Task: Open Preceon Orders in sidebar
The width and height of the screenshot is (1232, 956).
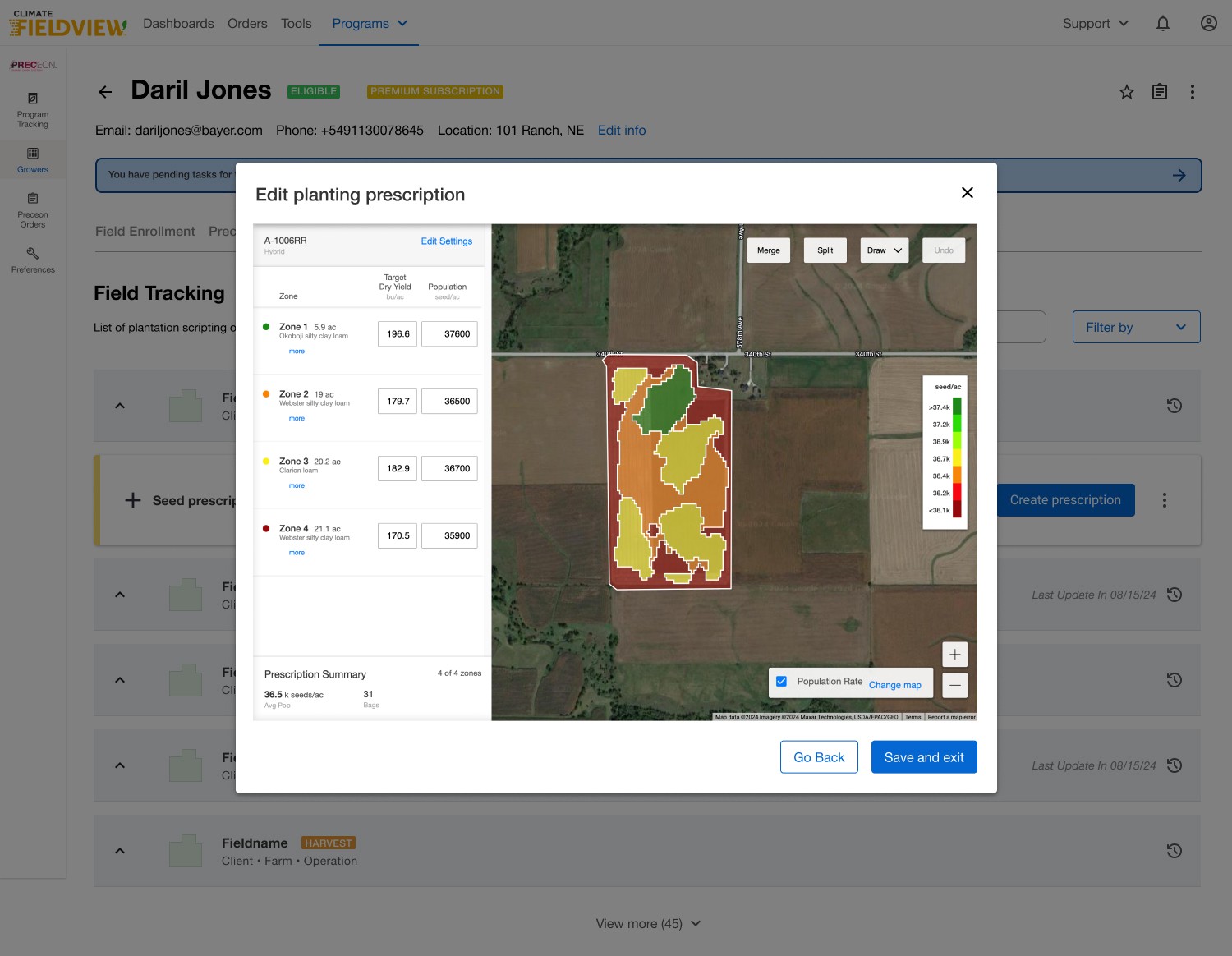Action: 33,210
